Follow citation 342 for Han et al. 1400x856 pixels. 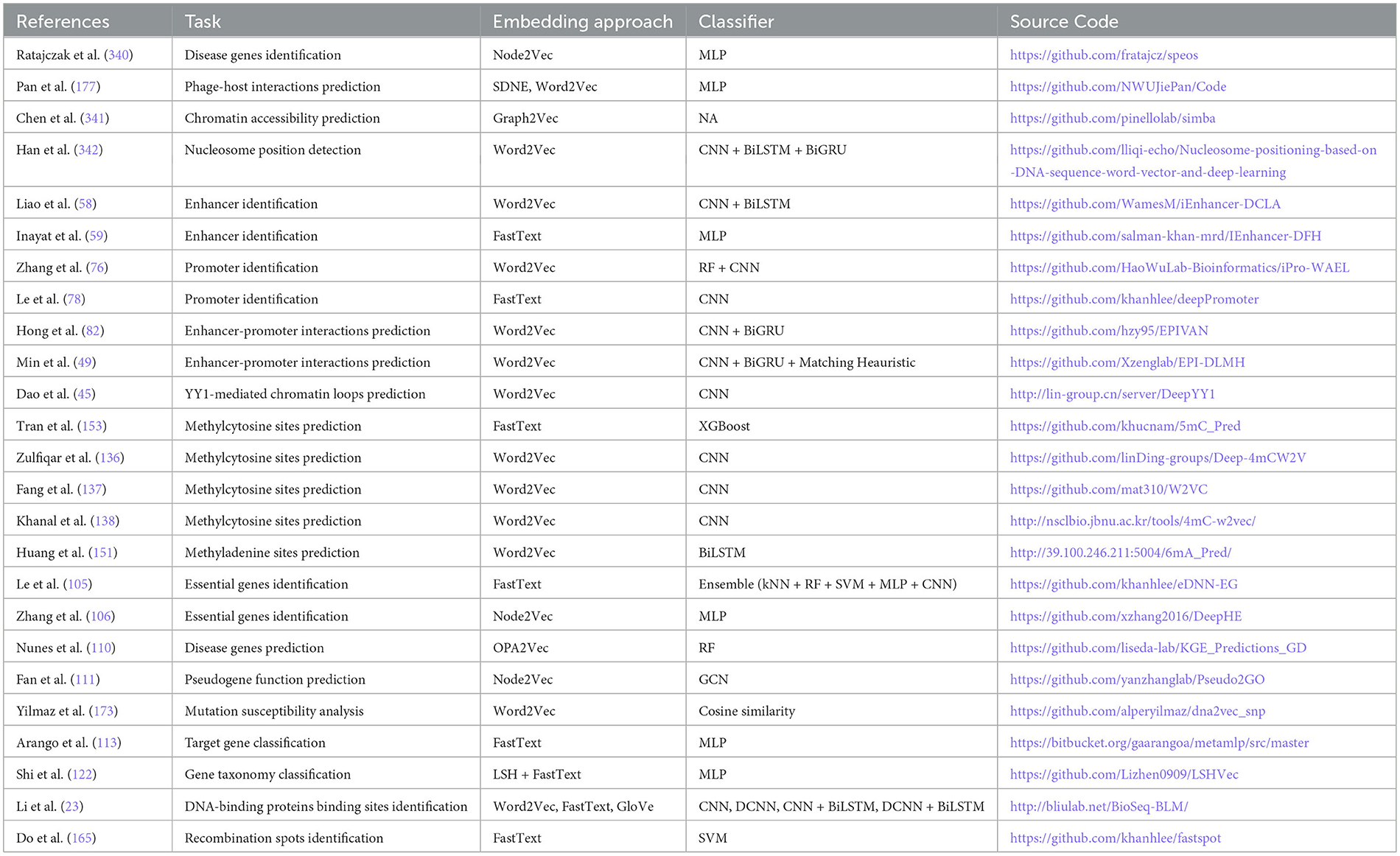88,150
